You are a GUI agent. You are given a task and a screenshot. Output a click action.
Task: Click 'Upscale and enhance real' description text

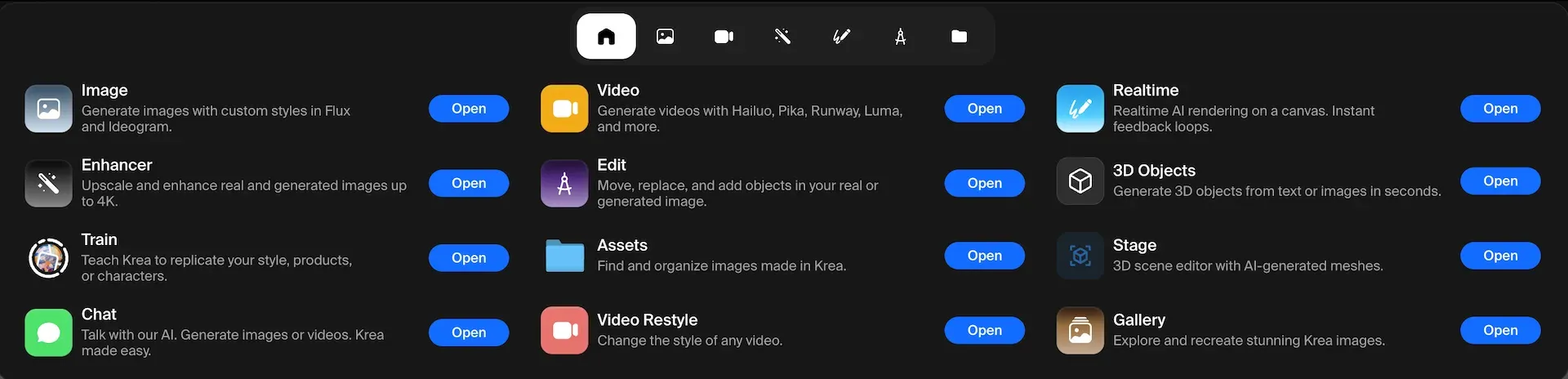coord(244,193)
